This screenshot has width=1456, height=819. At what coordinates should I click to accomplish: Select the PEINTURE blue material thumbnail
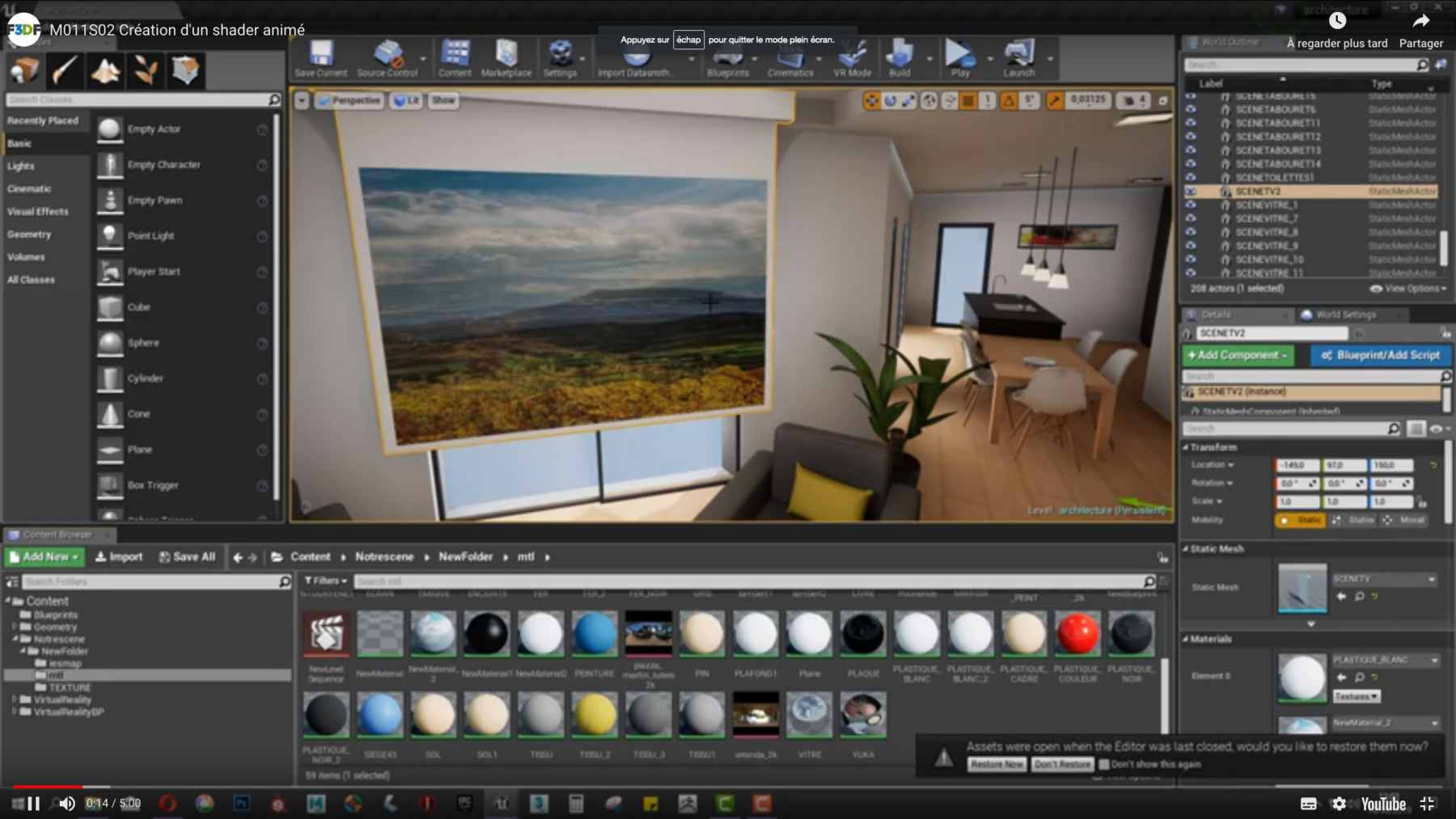click(x=595, y=634)
